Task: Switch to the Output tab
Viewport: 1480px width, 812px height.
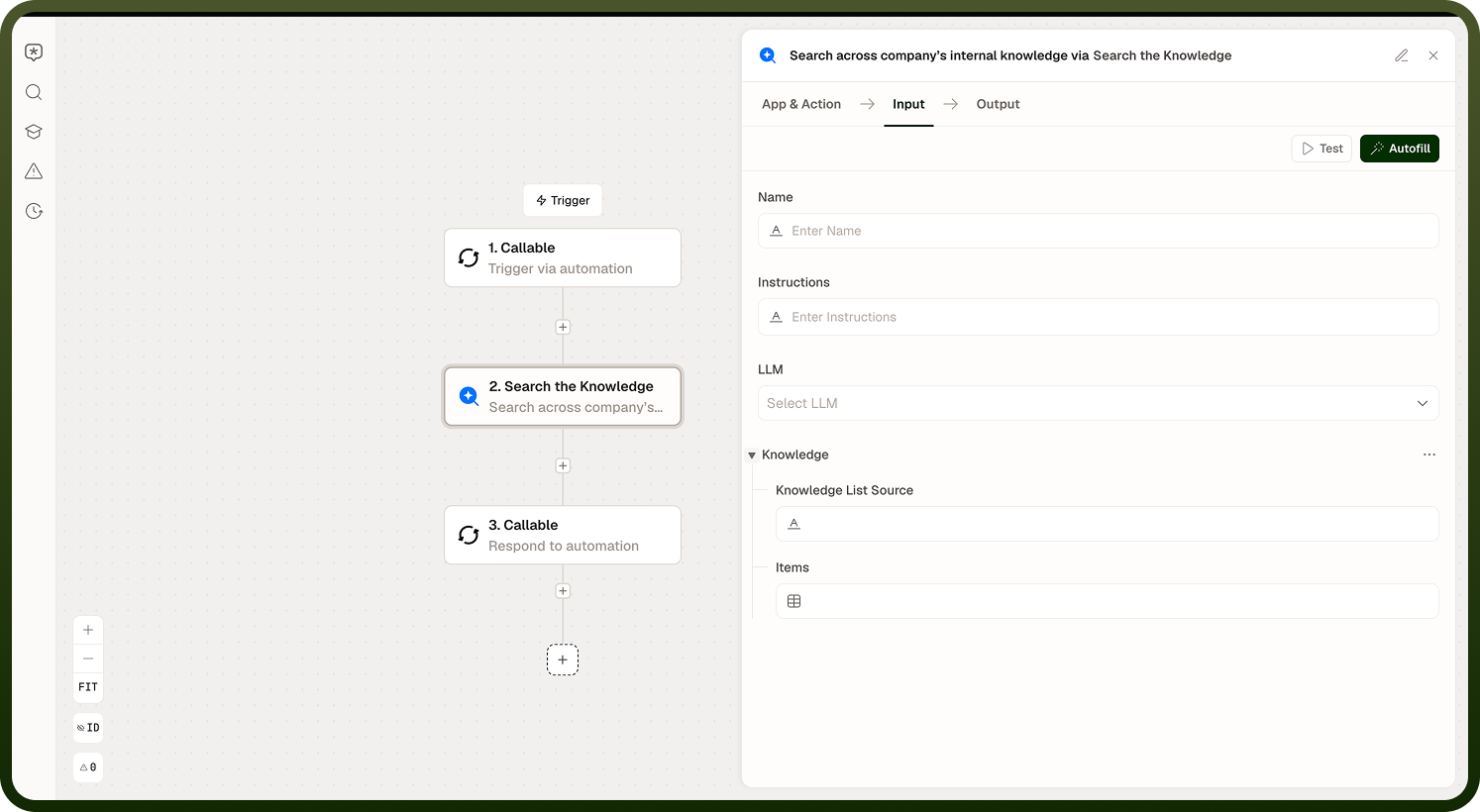Action: pyautogui.click(x=998, y=104)
